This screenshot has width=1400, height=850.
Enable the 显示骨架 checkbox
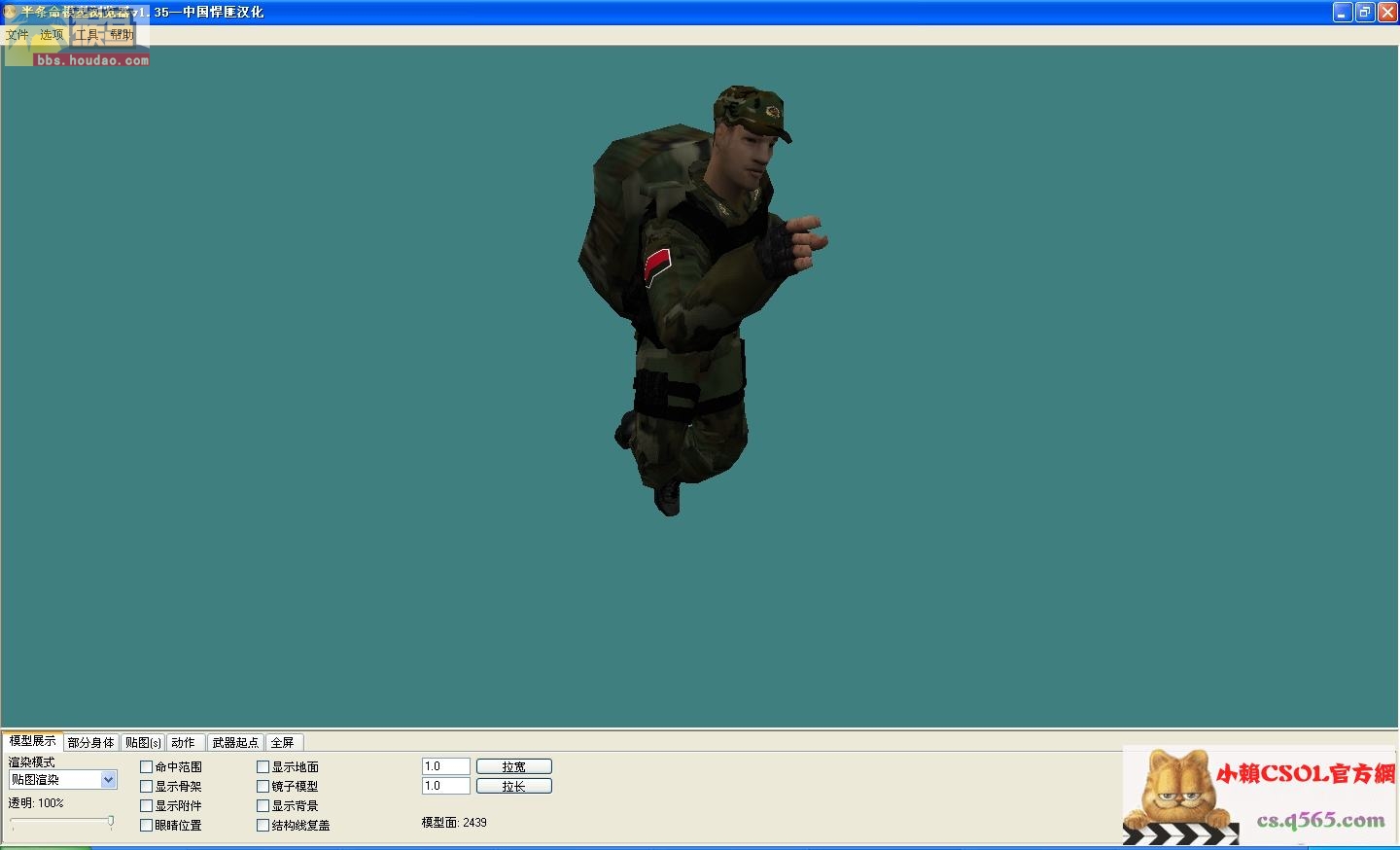point(147,787)
